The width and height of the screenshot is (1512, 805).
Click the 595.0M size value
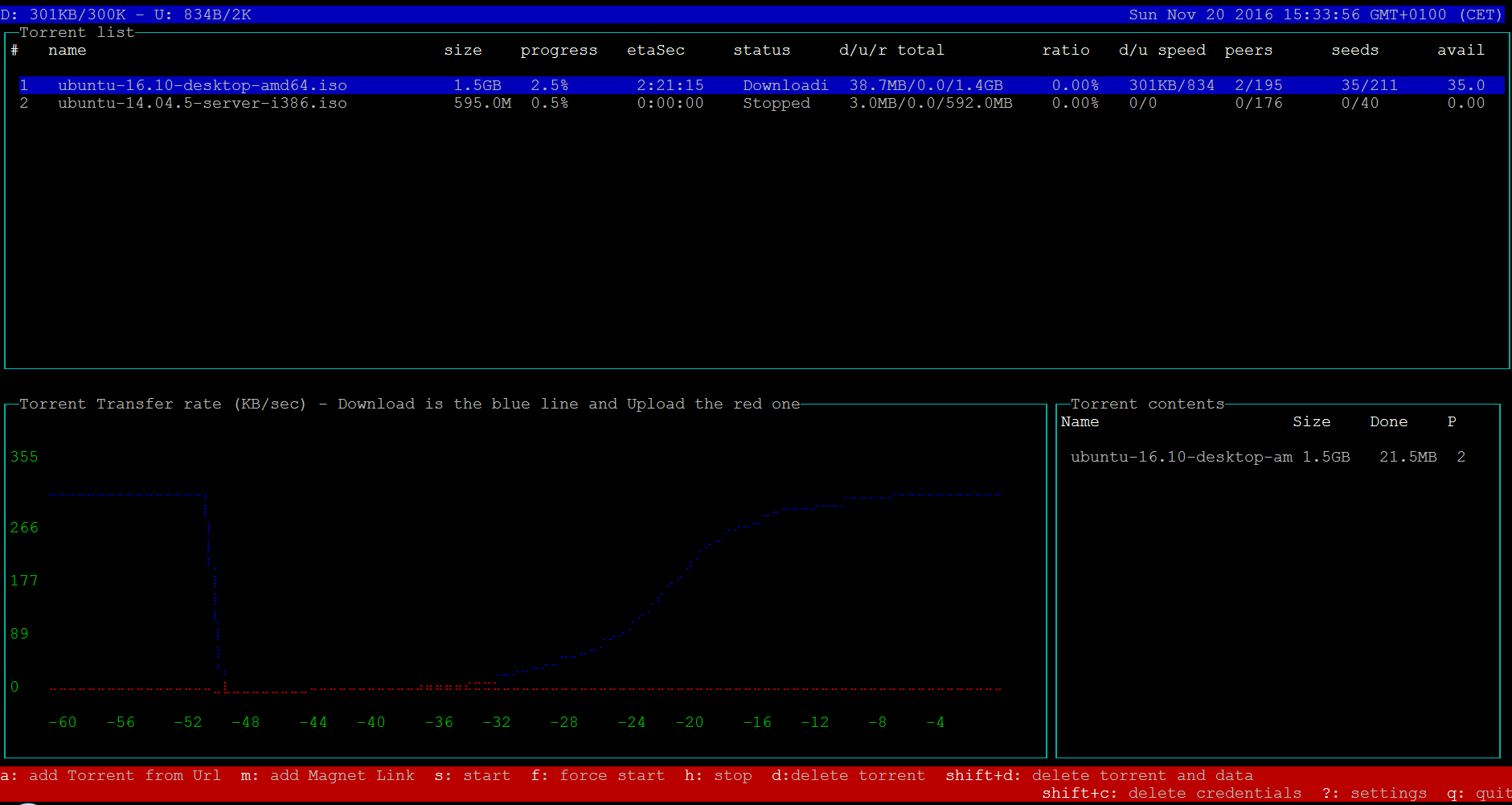pyautogui.click(x=482, y=103)
